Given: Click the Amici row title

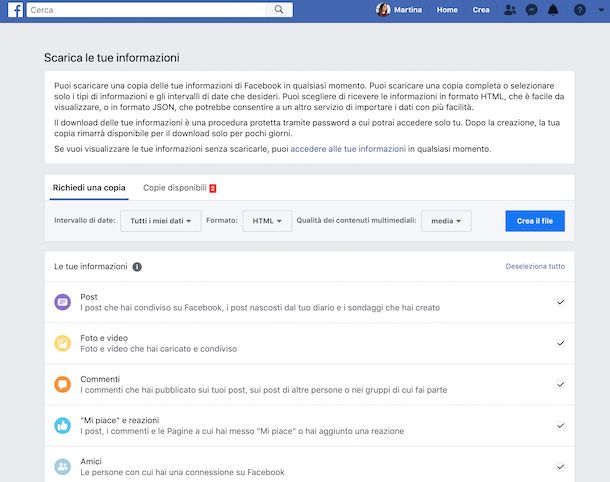Looking at the screenshot, I should click(x=91, y=462).
